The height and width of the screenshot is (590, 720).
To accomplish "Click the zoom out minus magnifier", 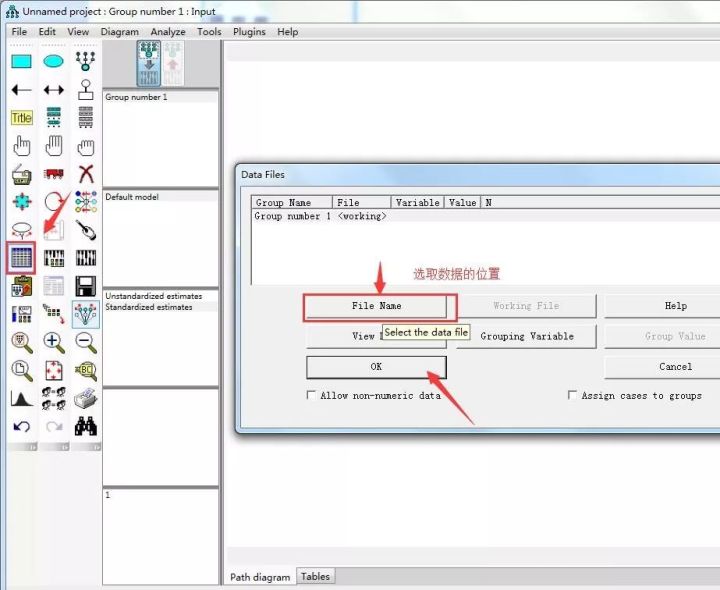I will pos(85,343).
